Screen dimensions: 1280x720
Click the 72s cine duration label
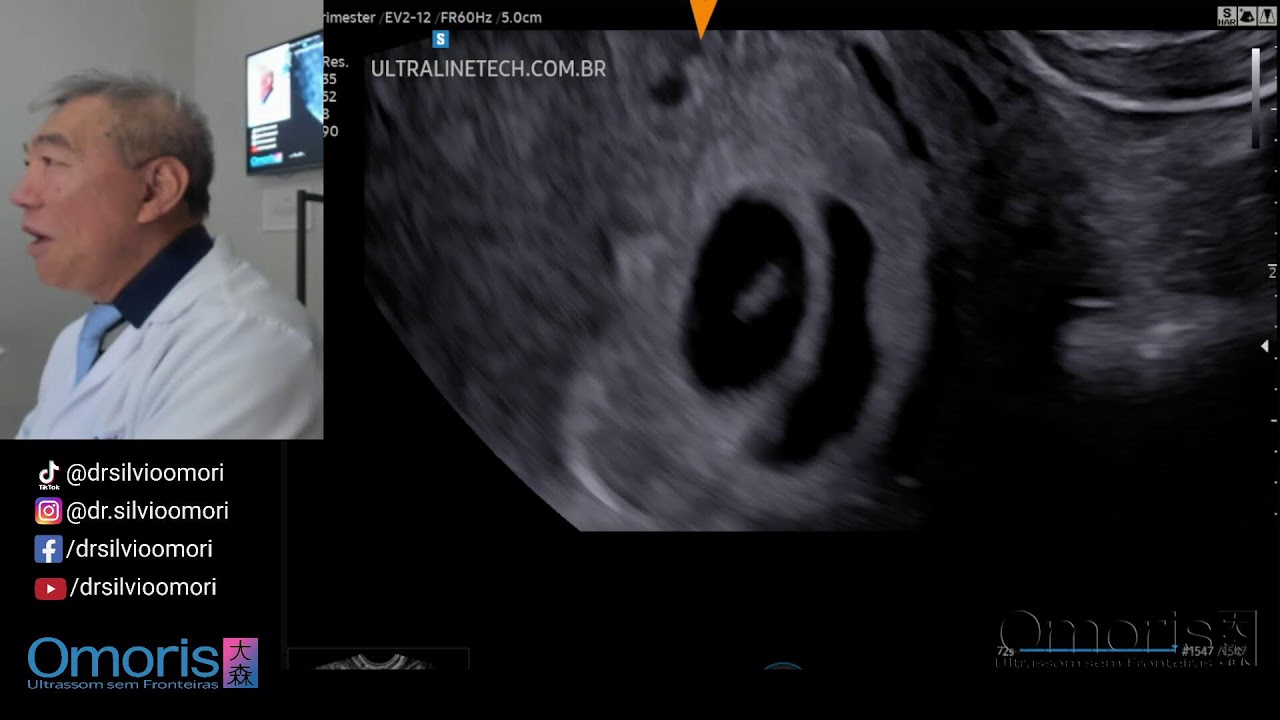tap(1005, 652)
